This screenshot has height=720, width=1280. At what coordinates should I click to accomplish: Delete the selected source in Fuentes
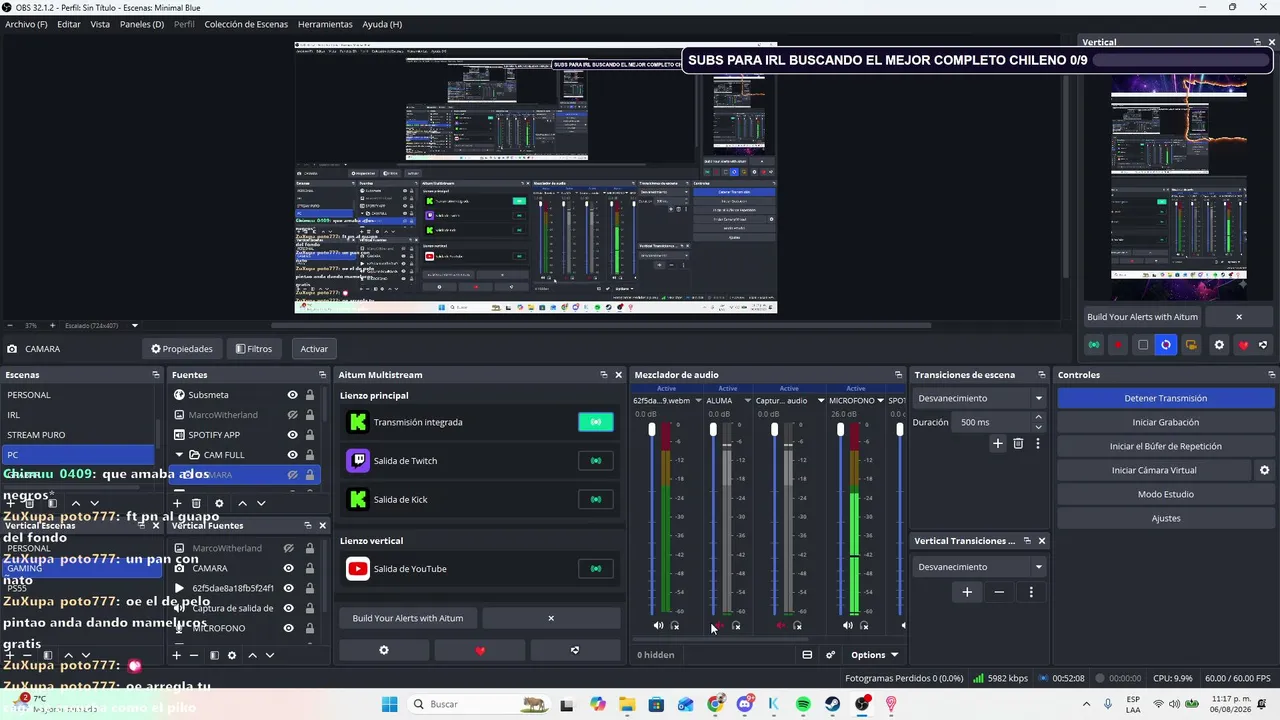pyautogui.click(x=197, y=503)
